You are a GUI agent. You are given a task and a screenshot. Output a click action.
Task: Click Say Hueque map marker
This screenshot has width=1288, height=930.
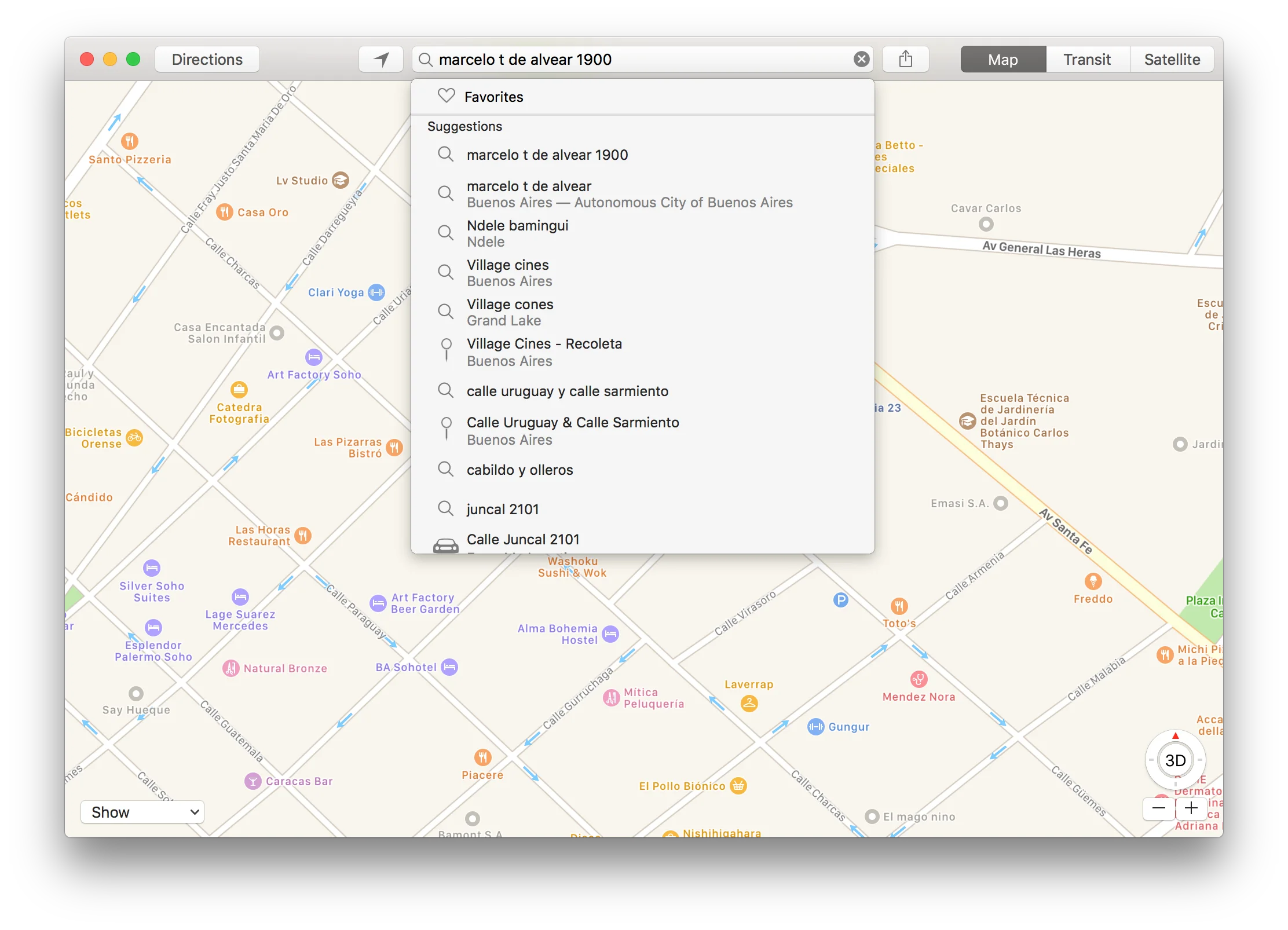coord(136,693)
